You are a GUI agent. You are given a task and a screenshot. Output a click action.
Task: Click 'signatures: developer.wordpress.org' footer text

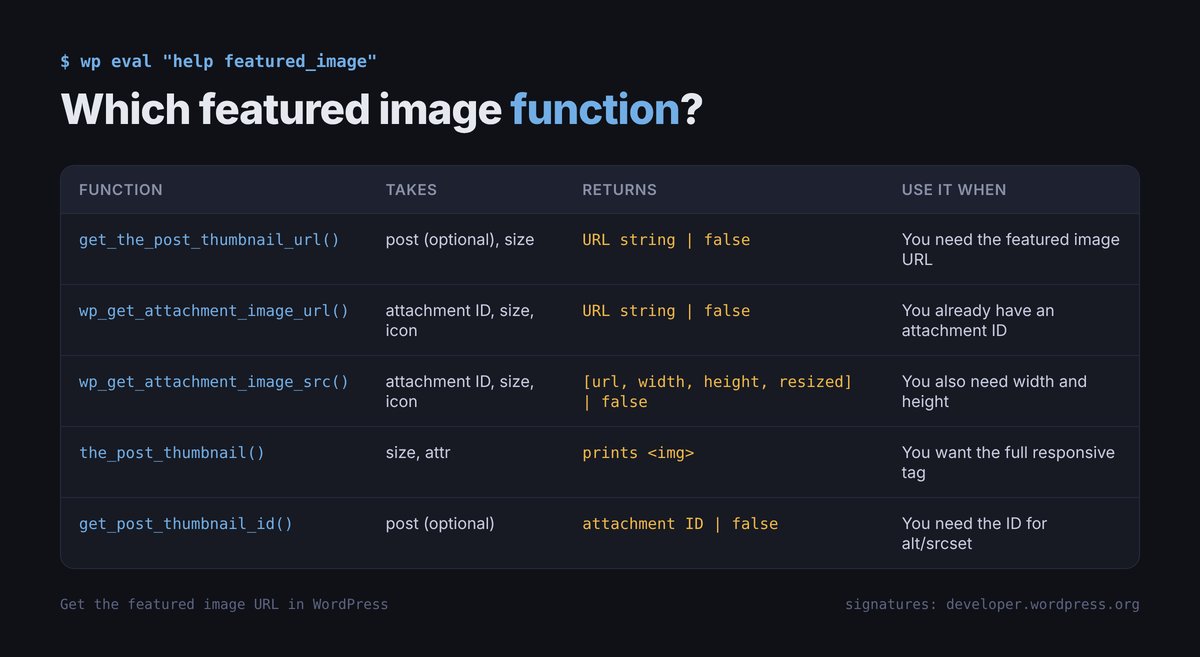992,604
